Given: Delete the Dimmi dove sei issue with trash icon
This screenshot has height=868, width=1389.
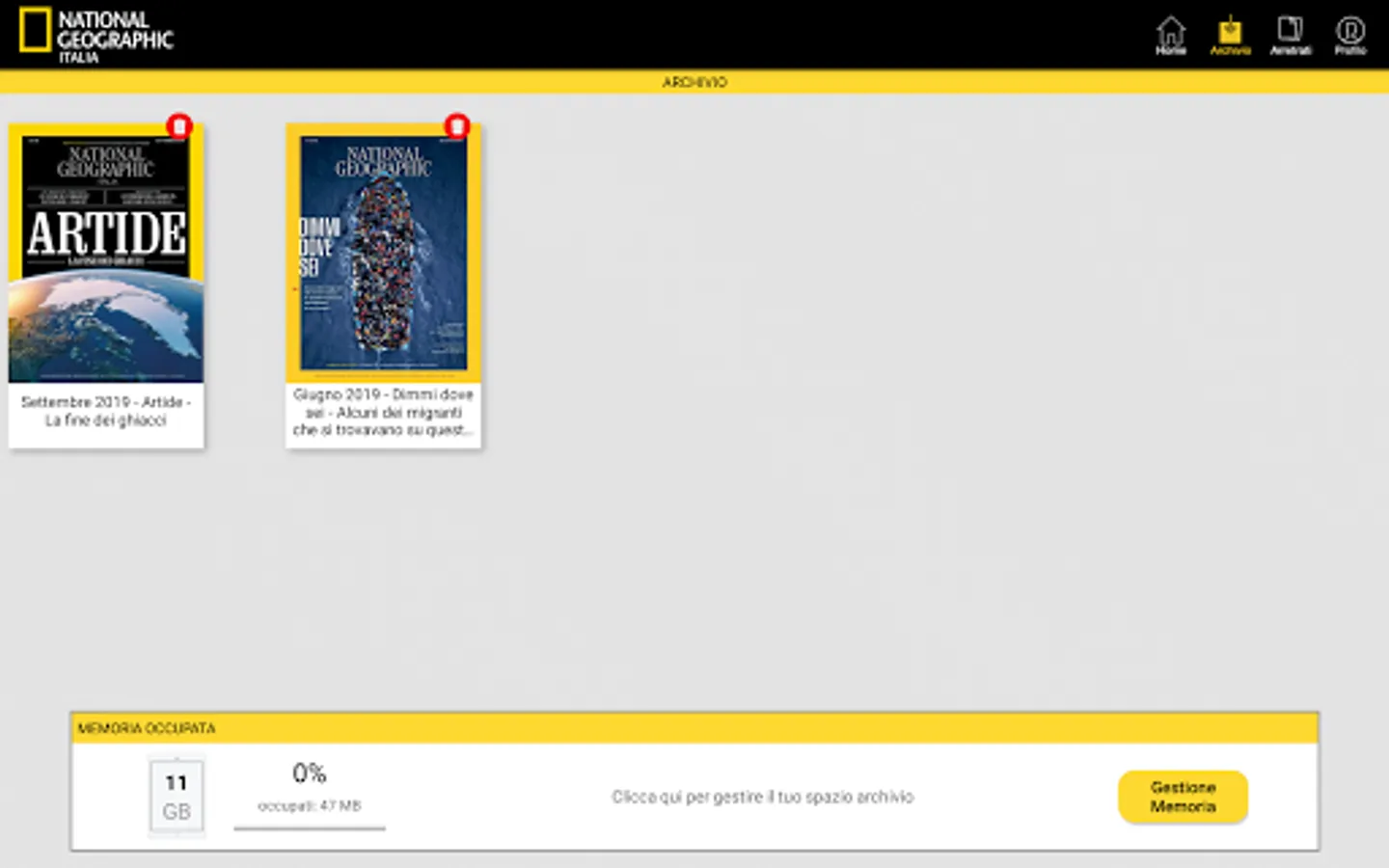Looking at the screenshot, I should point(456,126).
